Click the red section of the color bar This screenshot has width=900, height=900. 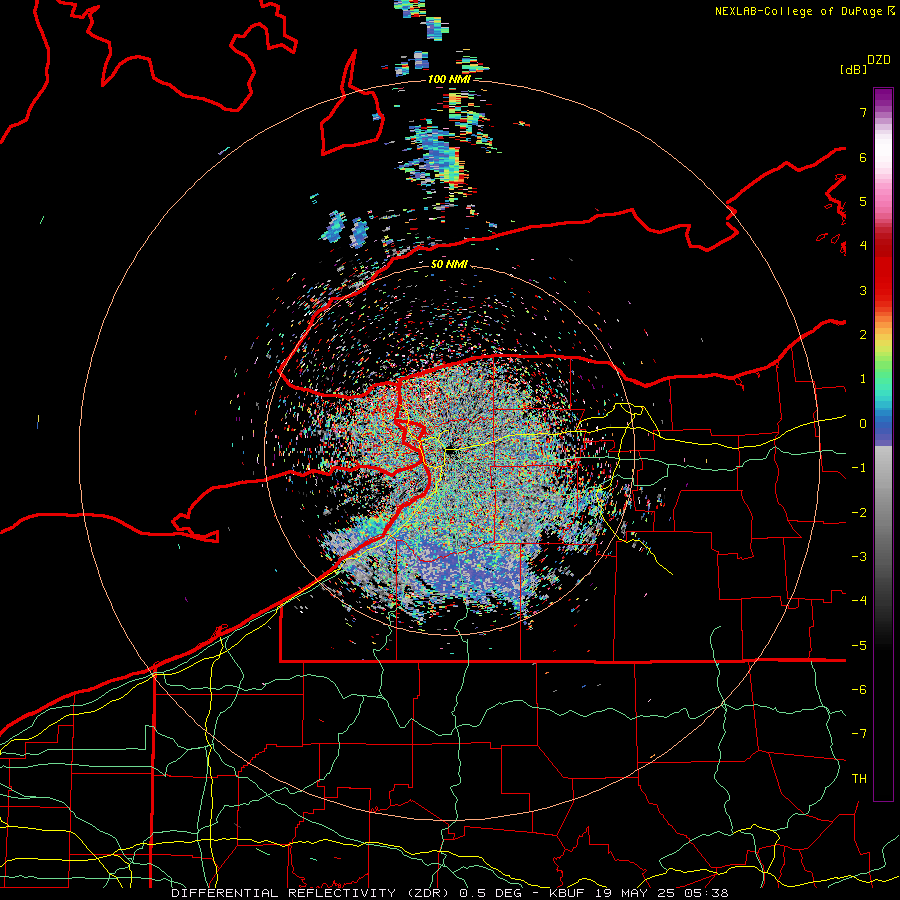click(x=883, y=270)
